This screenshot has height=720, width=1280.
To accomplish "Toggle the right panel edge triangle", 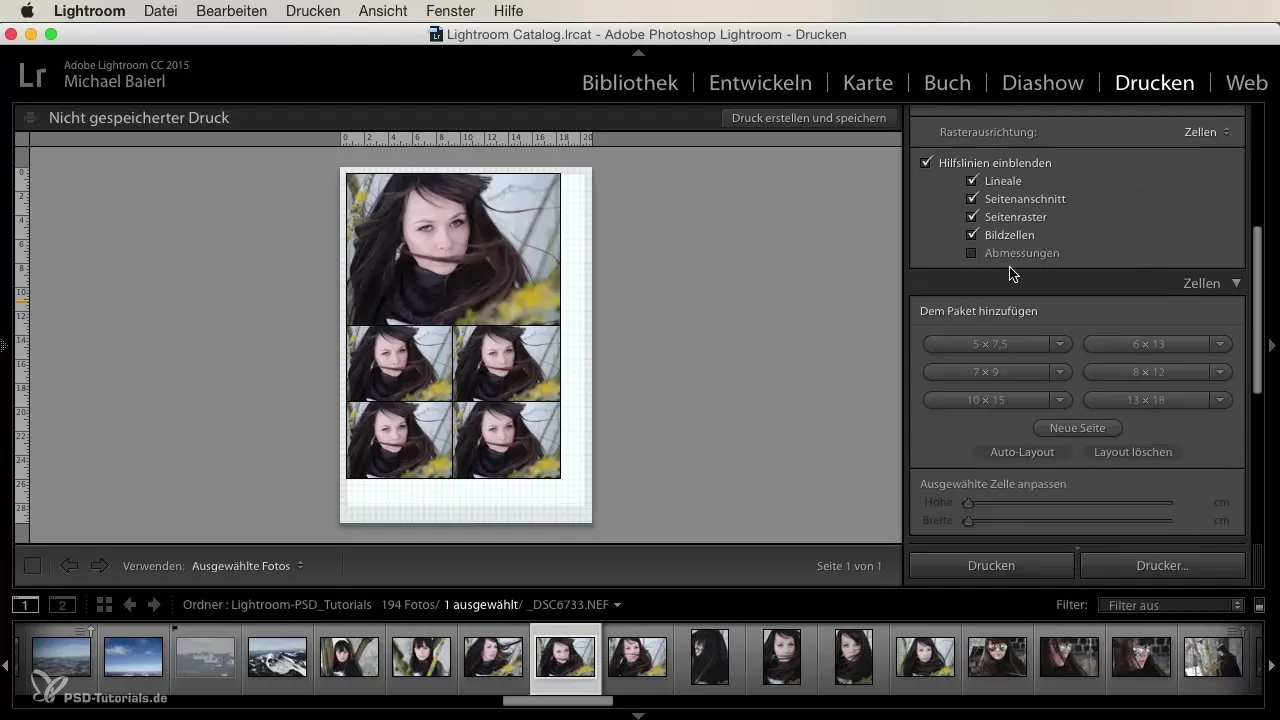I will tap(1273, 345).
